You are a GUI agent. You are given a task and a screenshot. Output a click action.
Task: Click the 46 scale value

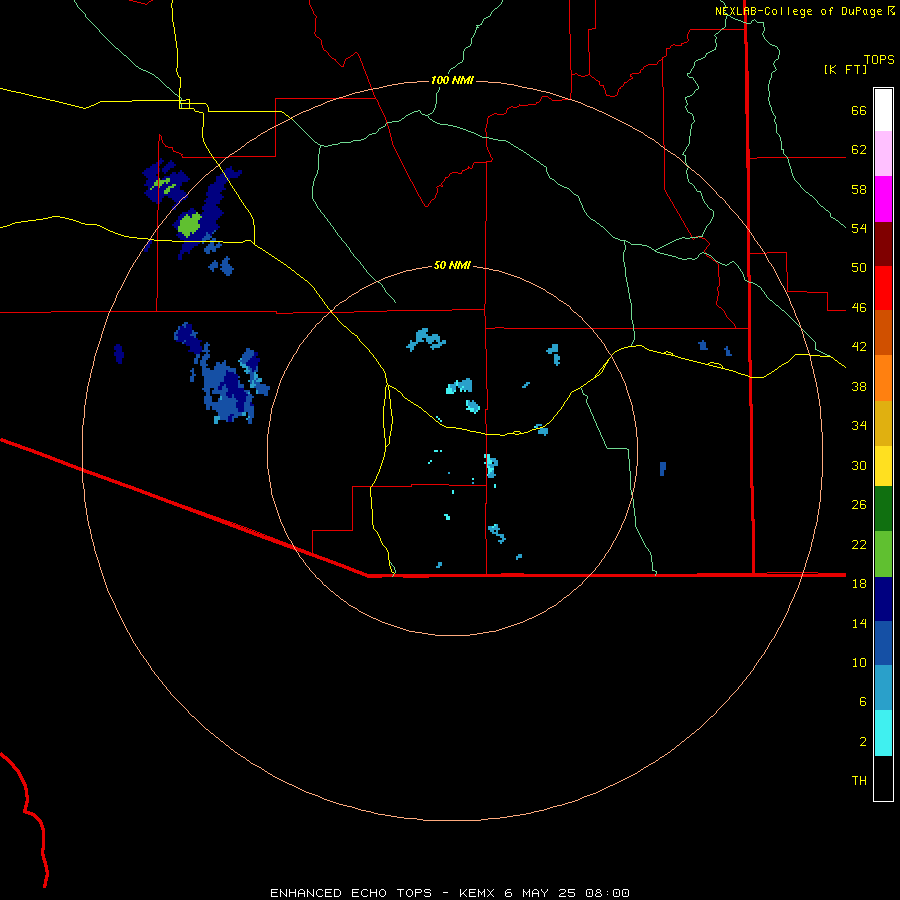(859, 308)
